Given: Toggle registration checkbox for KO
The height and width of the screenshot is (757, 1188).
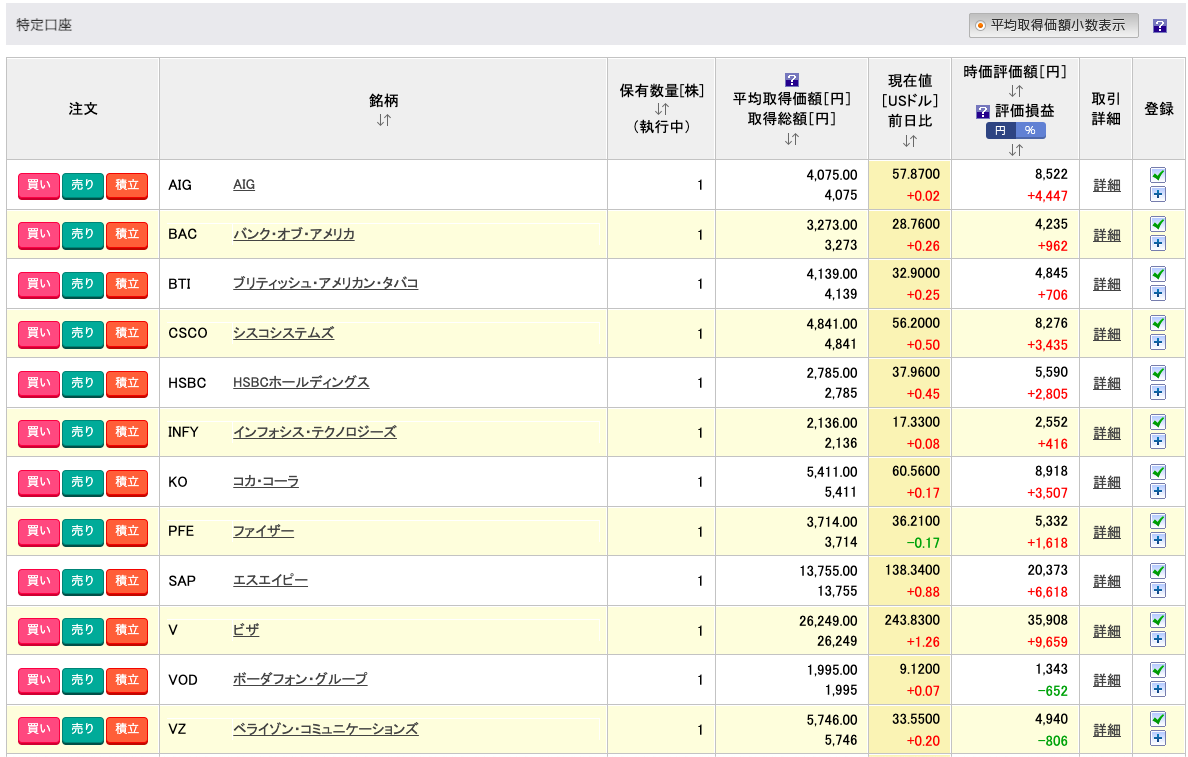Looking at the screenshot, I should click(x=1158, y=472).
